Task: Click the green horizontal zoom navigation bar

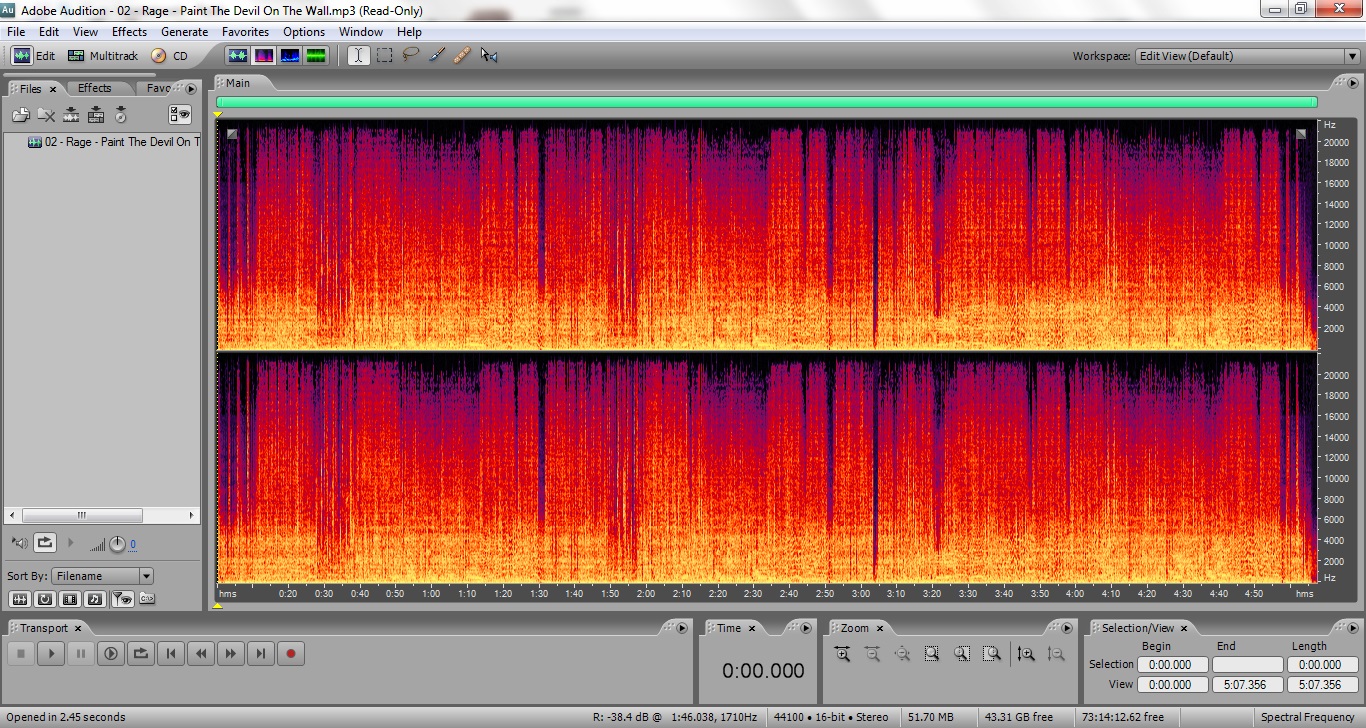Action: (766, 102)
